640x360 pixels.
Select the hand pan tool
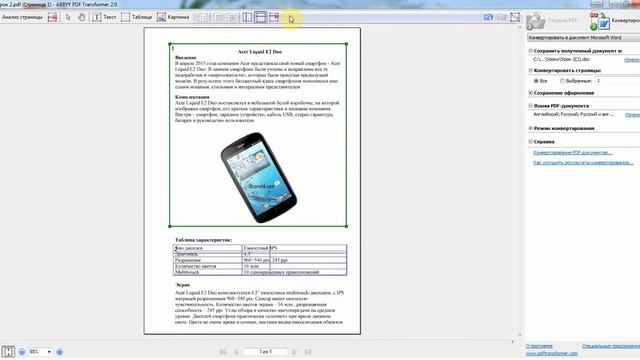click(x=82, y=17)
